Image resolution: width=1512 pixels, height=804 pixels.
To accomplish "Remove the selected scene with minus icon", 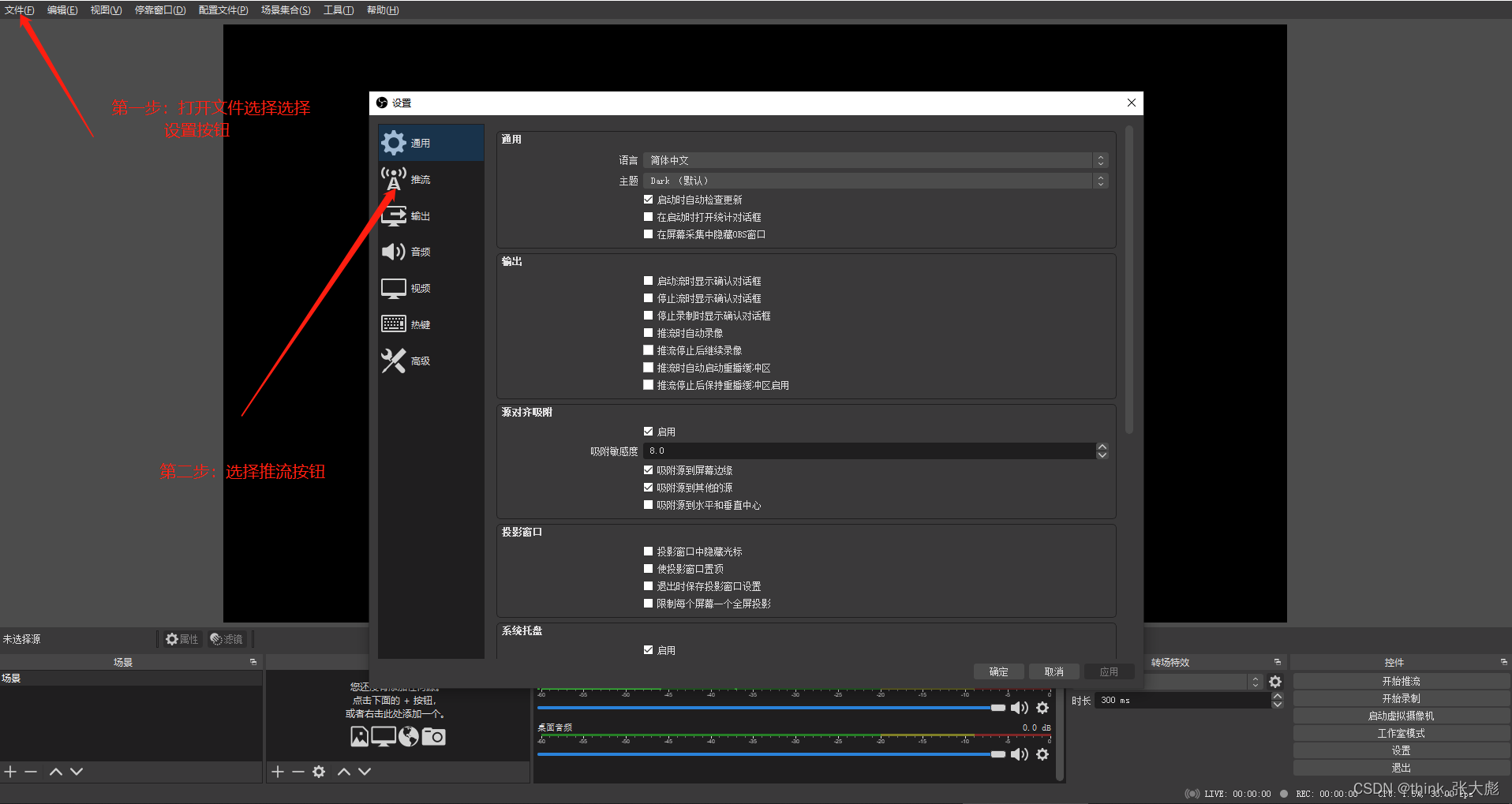I will click(31, 772).
